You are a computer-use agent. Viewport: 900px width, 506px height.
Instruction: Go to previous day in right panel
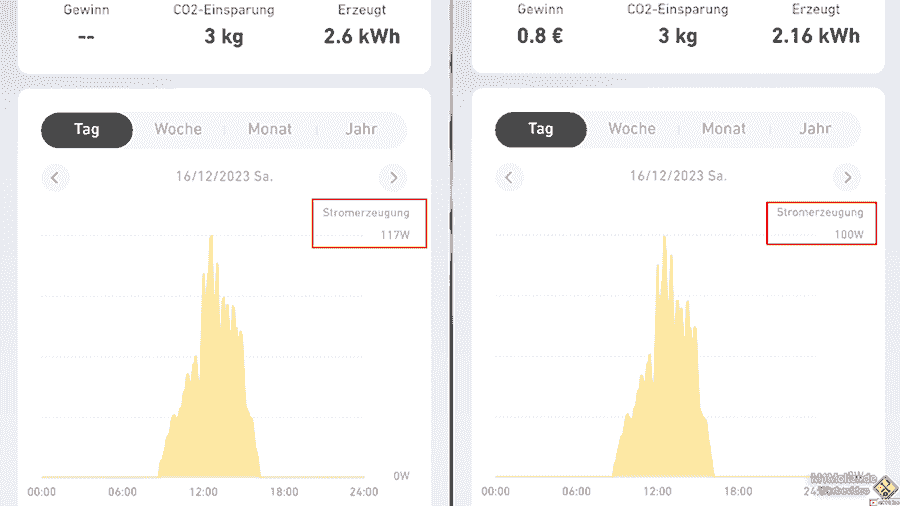[x=509, y=178]
